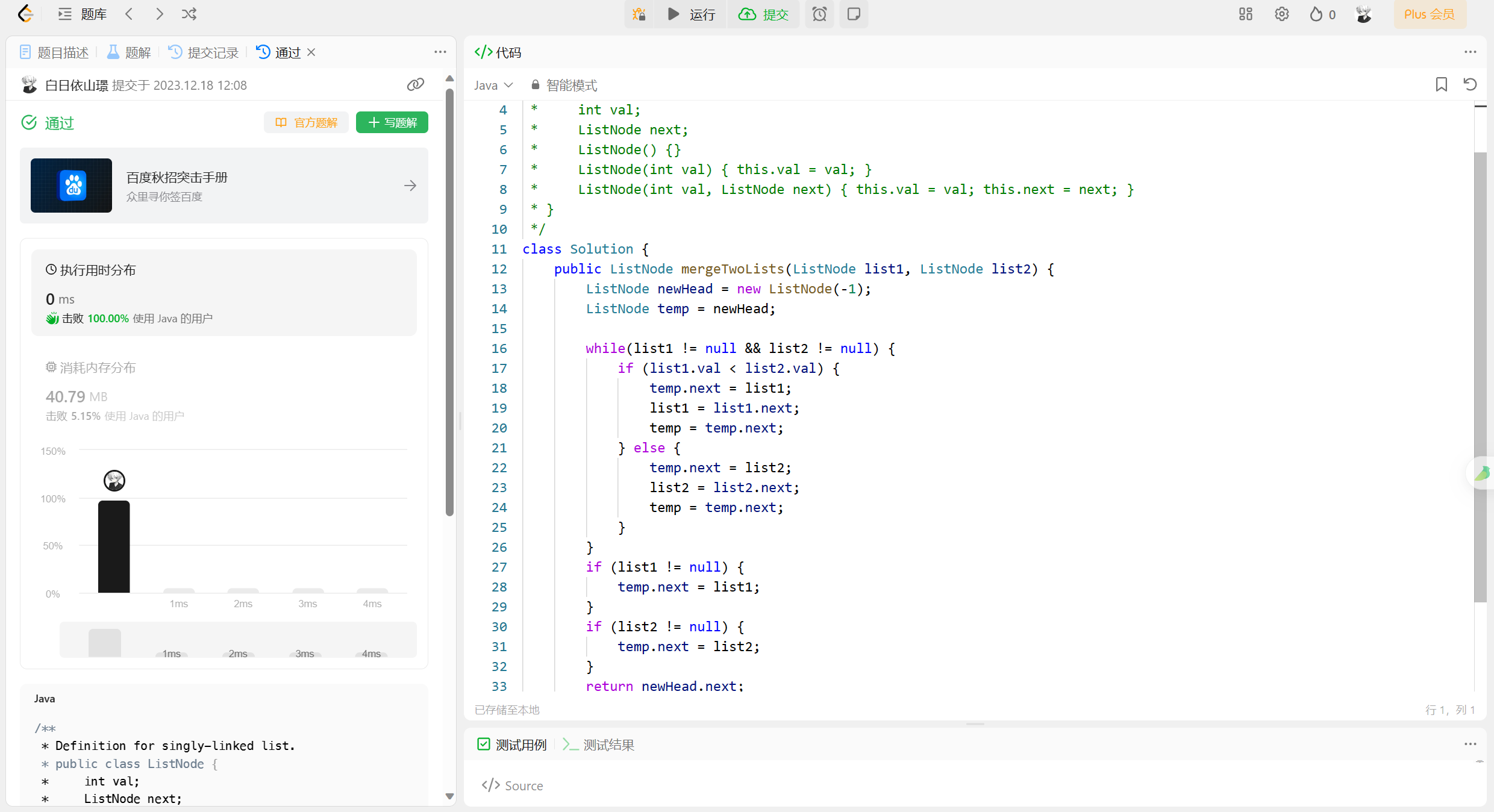The height and width of the screenshot is (812, 1494).
Task: Open the 题库 problem list
Action: [83, 14]
